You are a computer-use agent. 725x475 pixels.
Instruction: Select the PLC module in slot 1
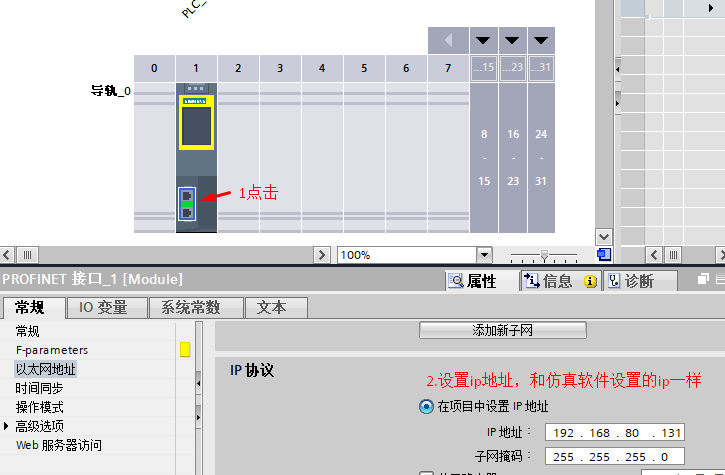click(196, 125)
